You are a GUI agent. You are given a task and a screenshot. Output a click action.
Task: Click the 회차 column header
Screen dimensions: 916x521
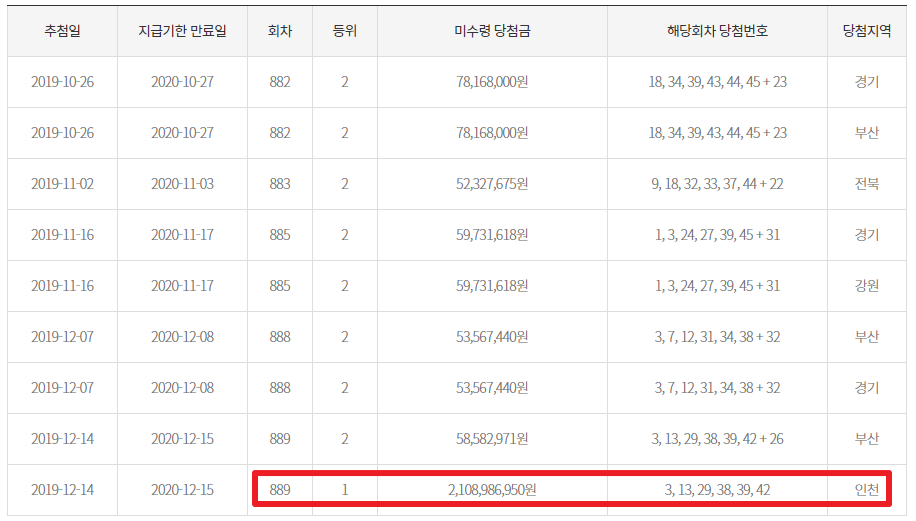point(280,31)
